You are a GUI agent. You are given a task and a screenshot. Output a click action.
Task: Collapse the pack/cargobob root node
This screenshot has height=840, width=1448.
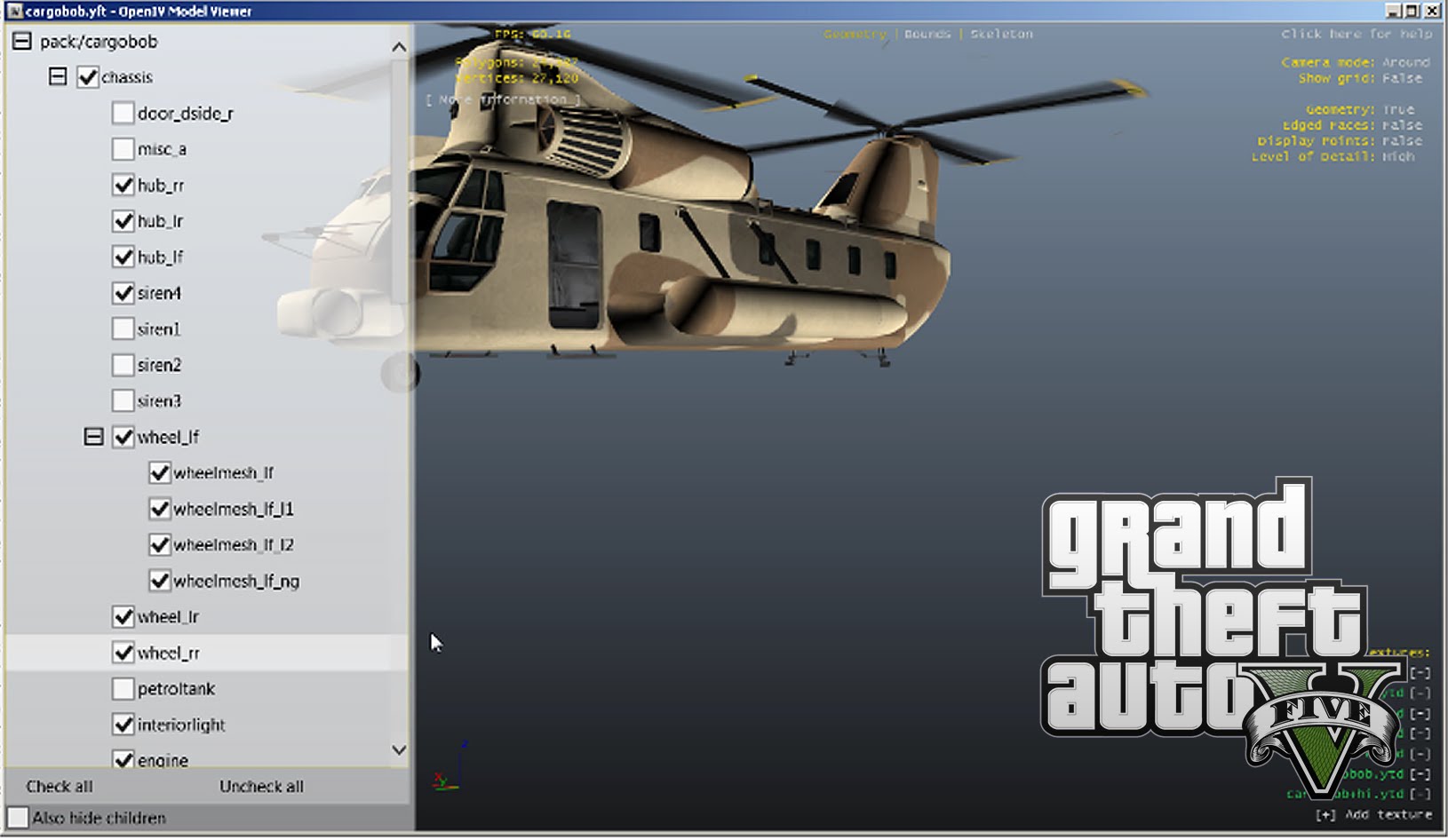(x=22, y=42)
